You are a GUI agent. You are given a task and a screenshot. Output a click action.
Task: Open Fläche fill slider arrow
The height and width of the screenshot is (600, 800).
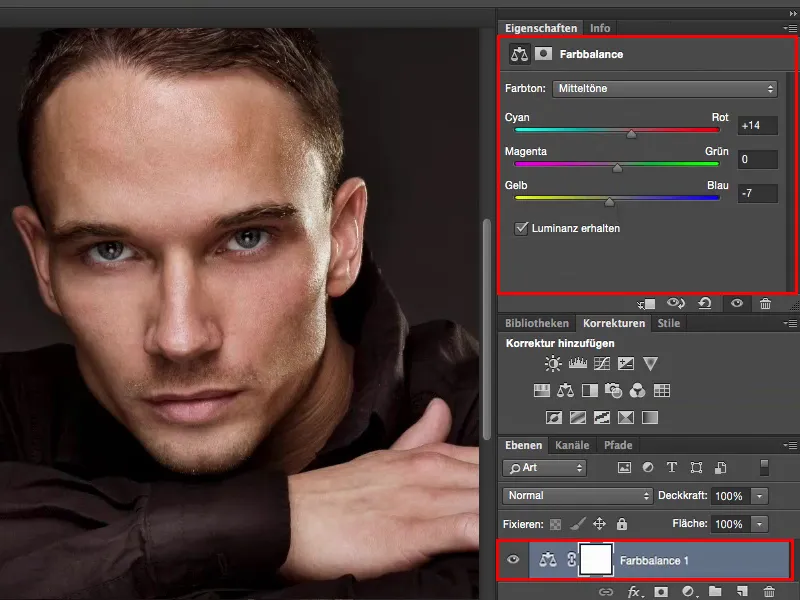coord(760,524)
